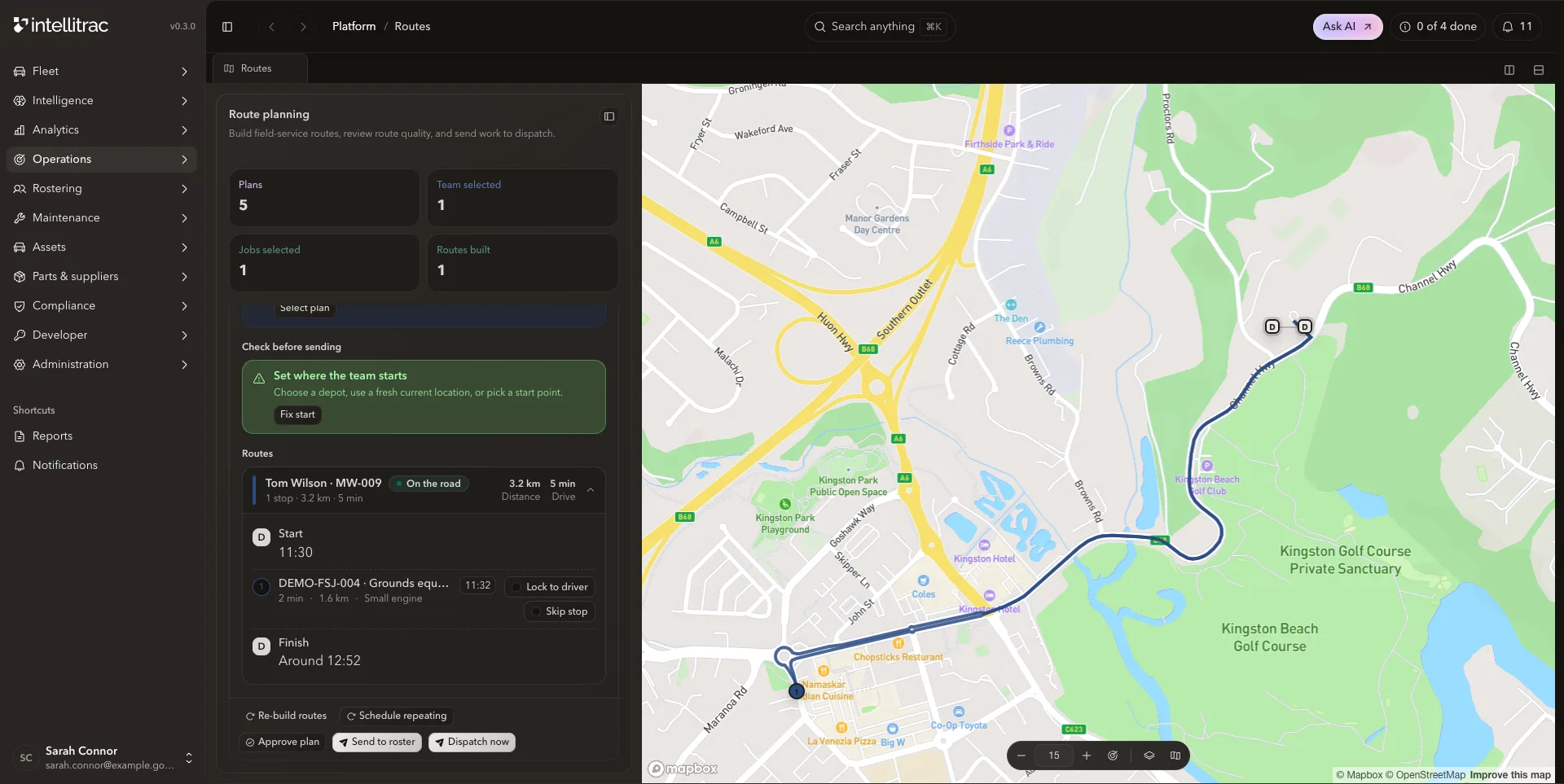Expand the Analytics section

pyautogui.click(x=102, y=130)
